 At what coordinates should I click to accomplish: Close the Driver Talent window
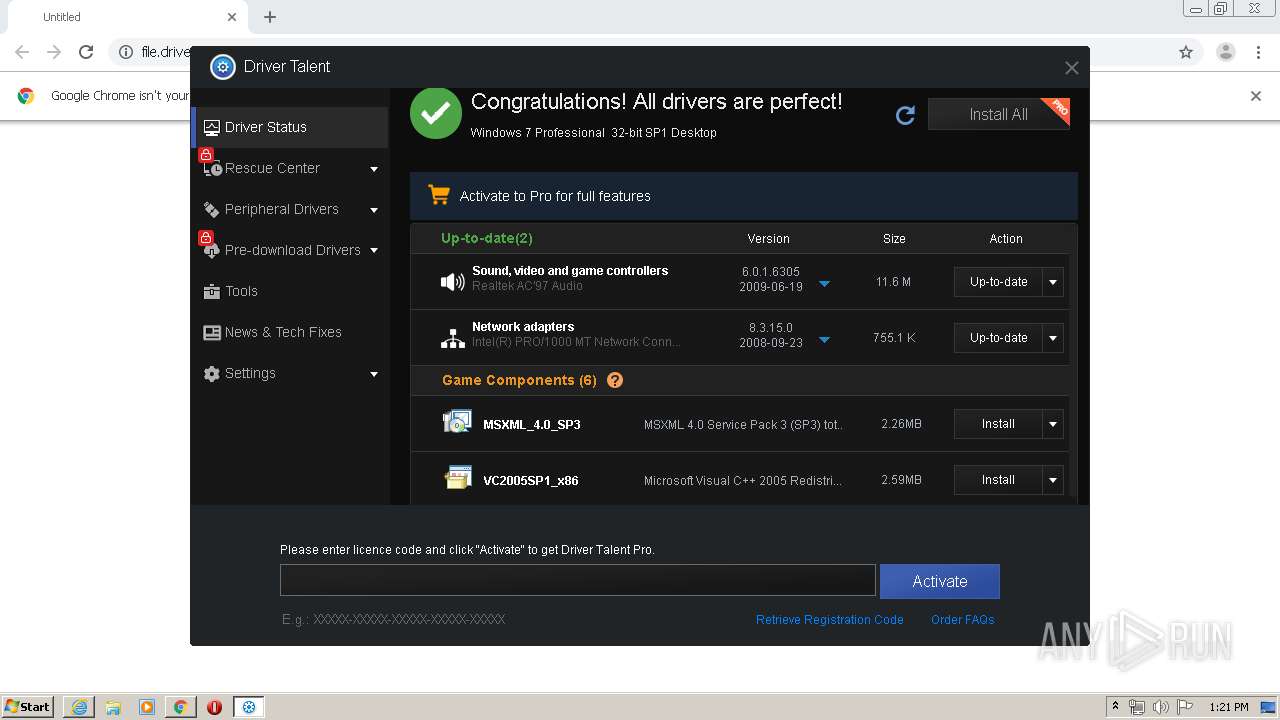click(1071, 68)
